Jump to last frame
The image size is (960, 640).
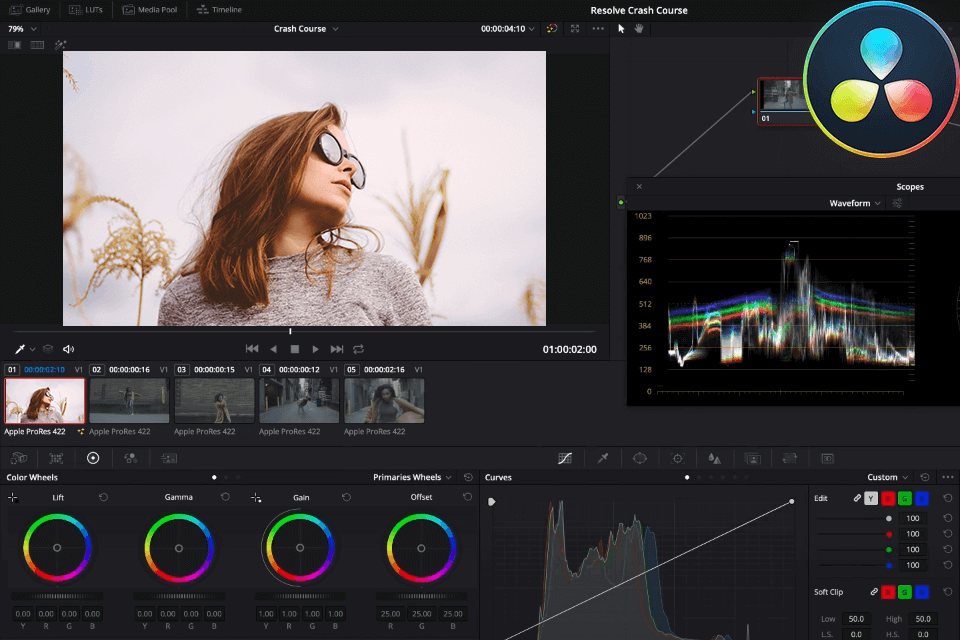pyautogui.click(x=337, y=349)
